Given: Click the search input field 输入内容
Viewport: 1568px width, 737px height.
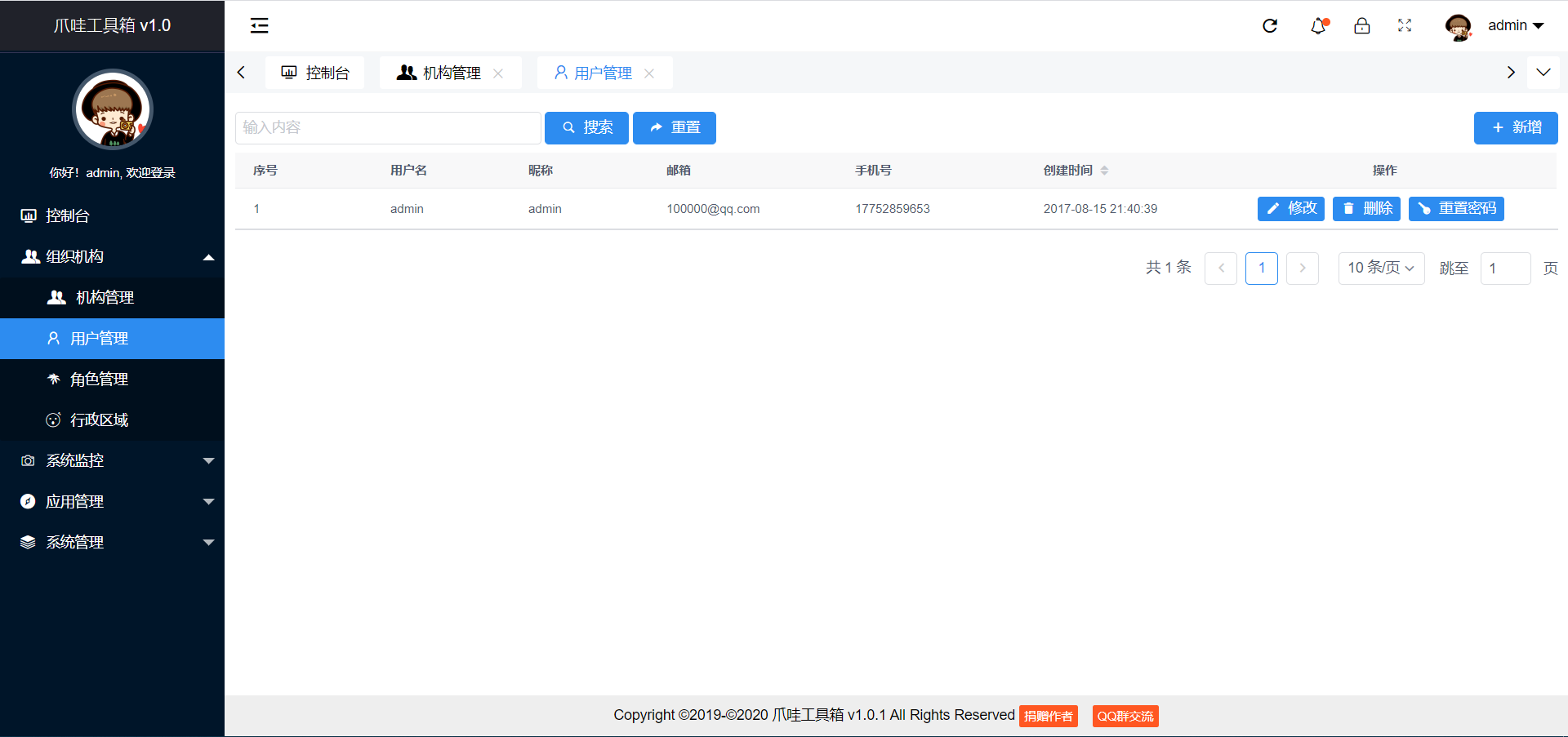Looking at the screenshot, I should (387, 127).
